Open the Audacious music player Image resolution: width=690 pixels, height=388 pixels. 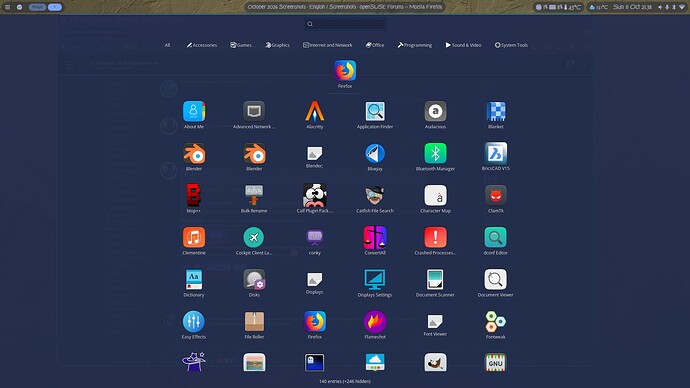point(435,115)
